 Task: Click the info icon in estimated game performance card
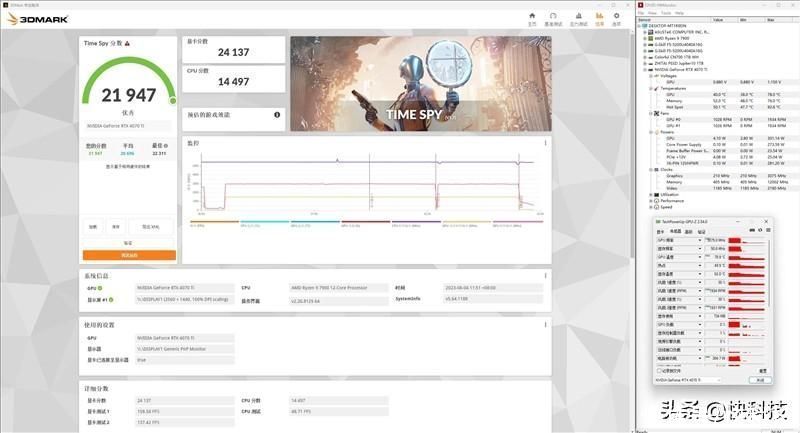(277, 115)
